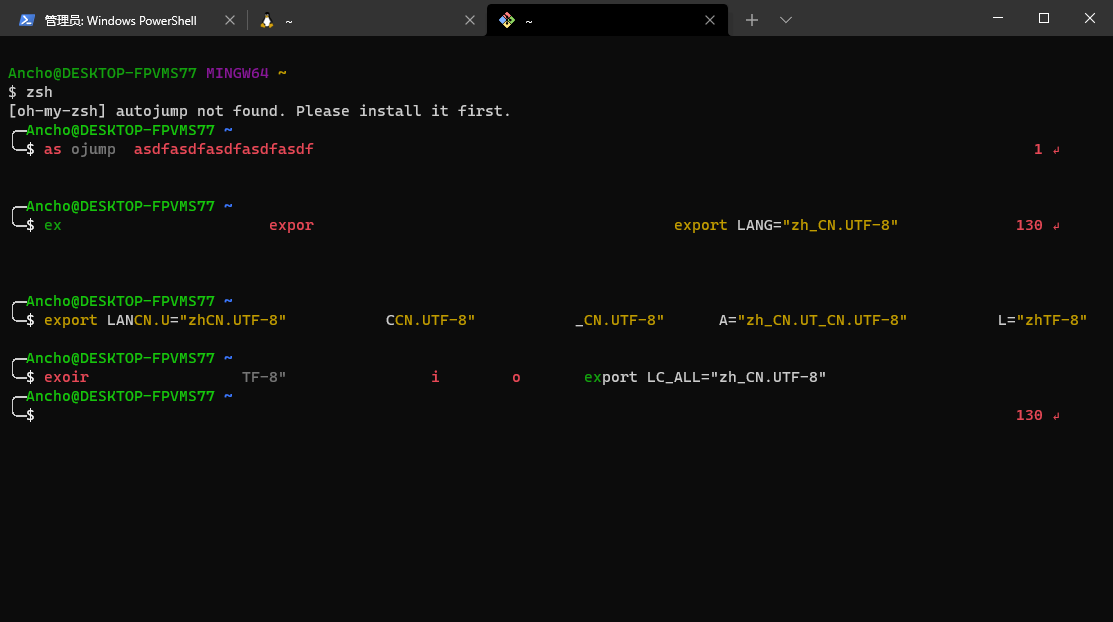Close the active MSYS2 tab
Viewport: 1113px width, 622px height.
click(x=710, y=19)
